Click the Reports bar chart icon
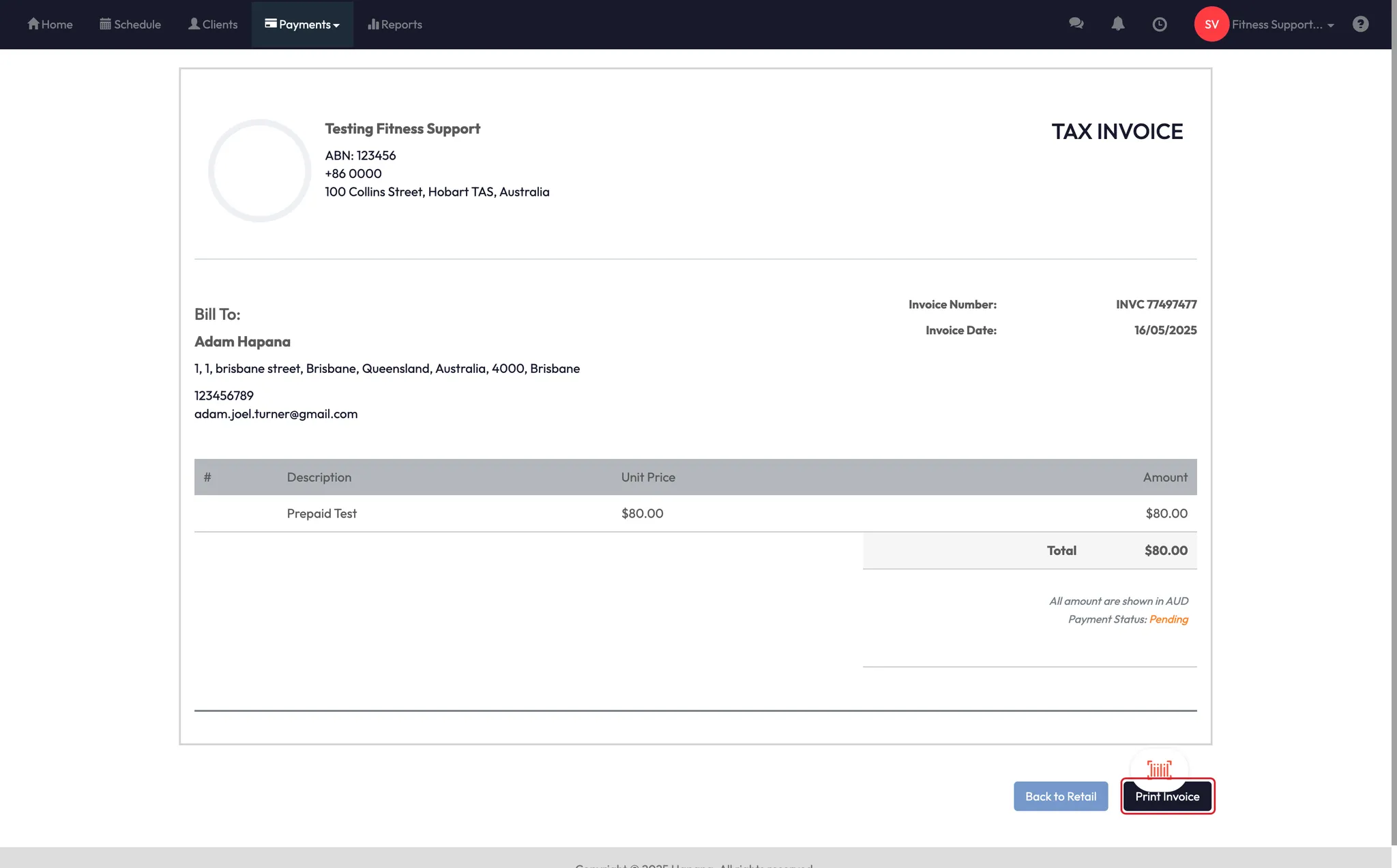Screen dimensions: 1397x868 point(373,24)
